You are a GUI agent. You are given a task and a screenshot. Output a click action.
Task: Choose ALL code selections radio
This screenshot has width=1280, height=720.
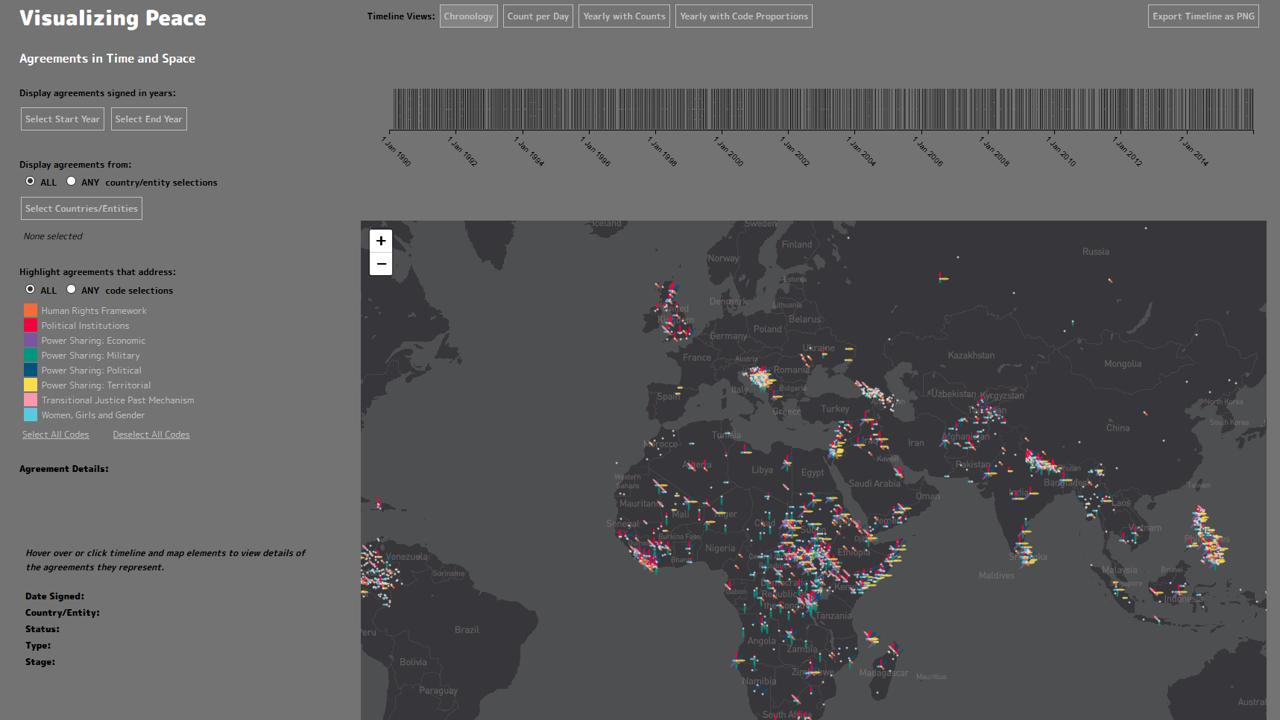tap(30, 289)
